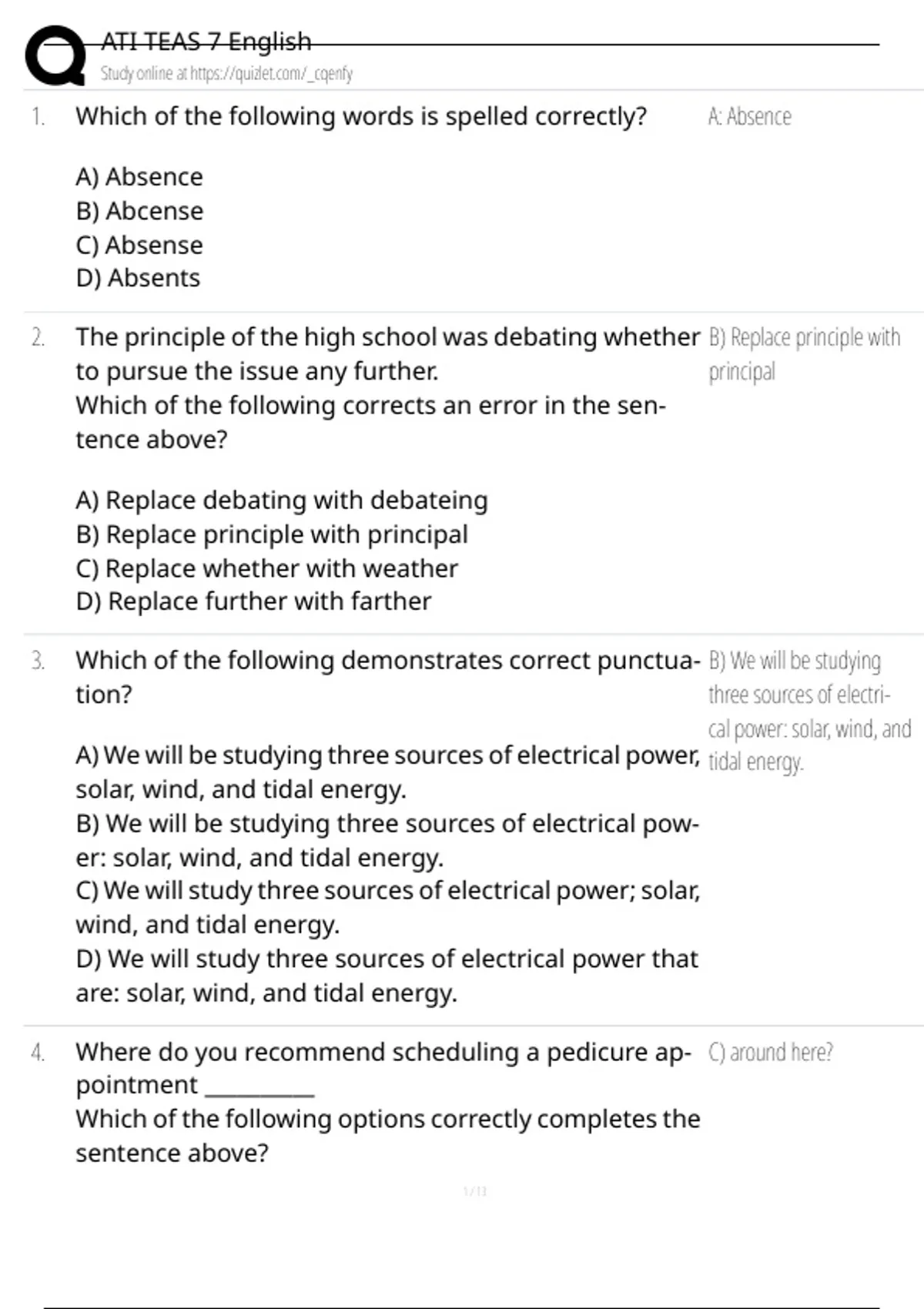
Task: Open the quizlet.com study link
Action: 226,74
